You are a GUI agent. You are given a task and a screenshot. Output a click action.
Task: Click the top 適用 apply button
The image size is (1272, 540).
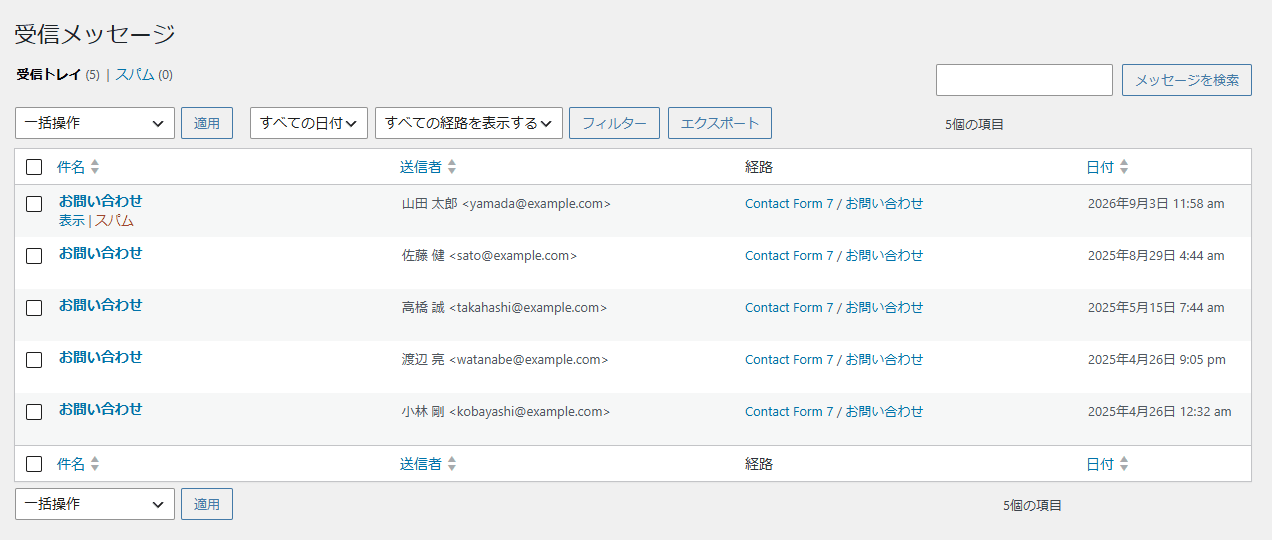(x=207, y=123)
